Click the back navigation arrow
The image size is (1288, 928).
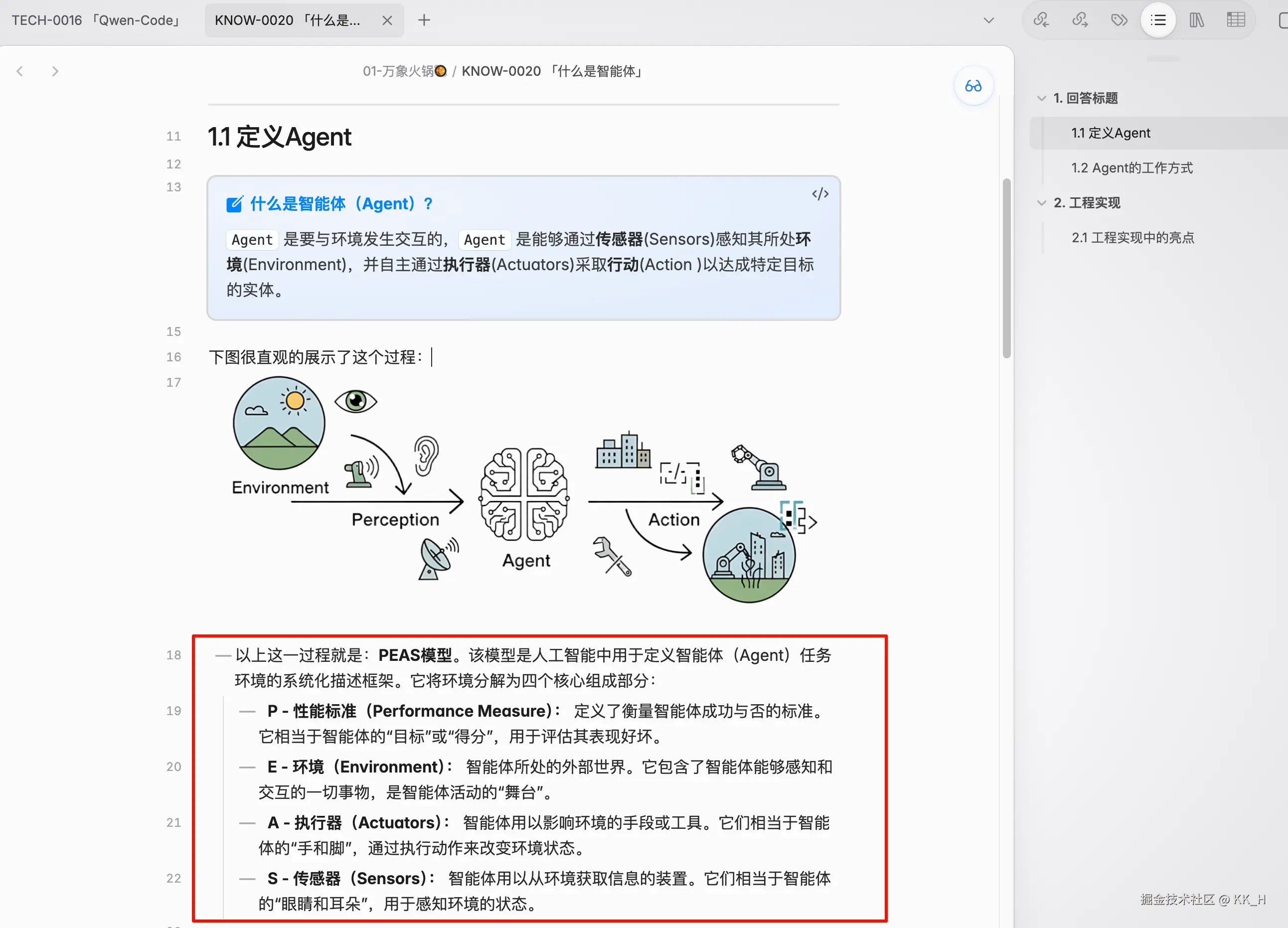[20, 70]
